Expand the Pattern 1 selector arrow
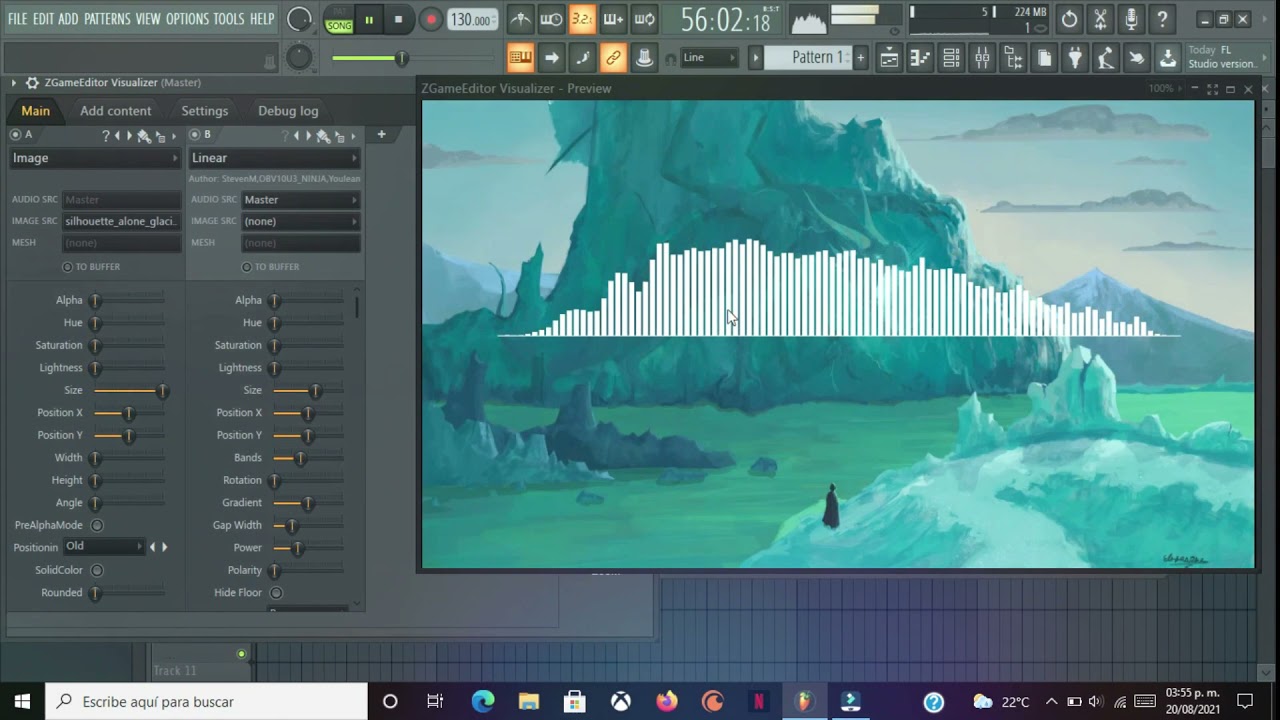 (756, 58)
